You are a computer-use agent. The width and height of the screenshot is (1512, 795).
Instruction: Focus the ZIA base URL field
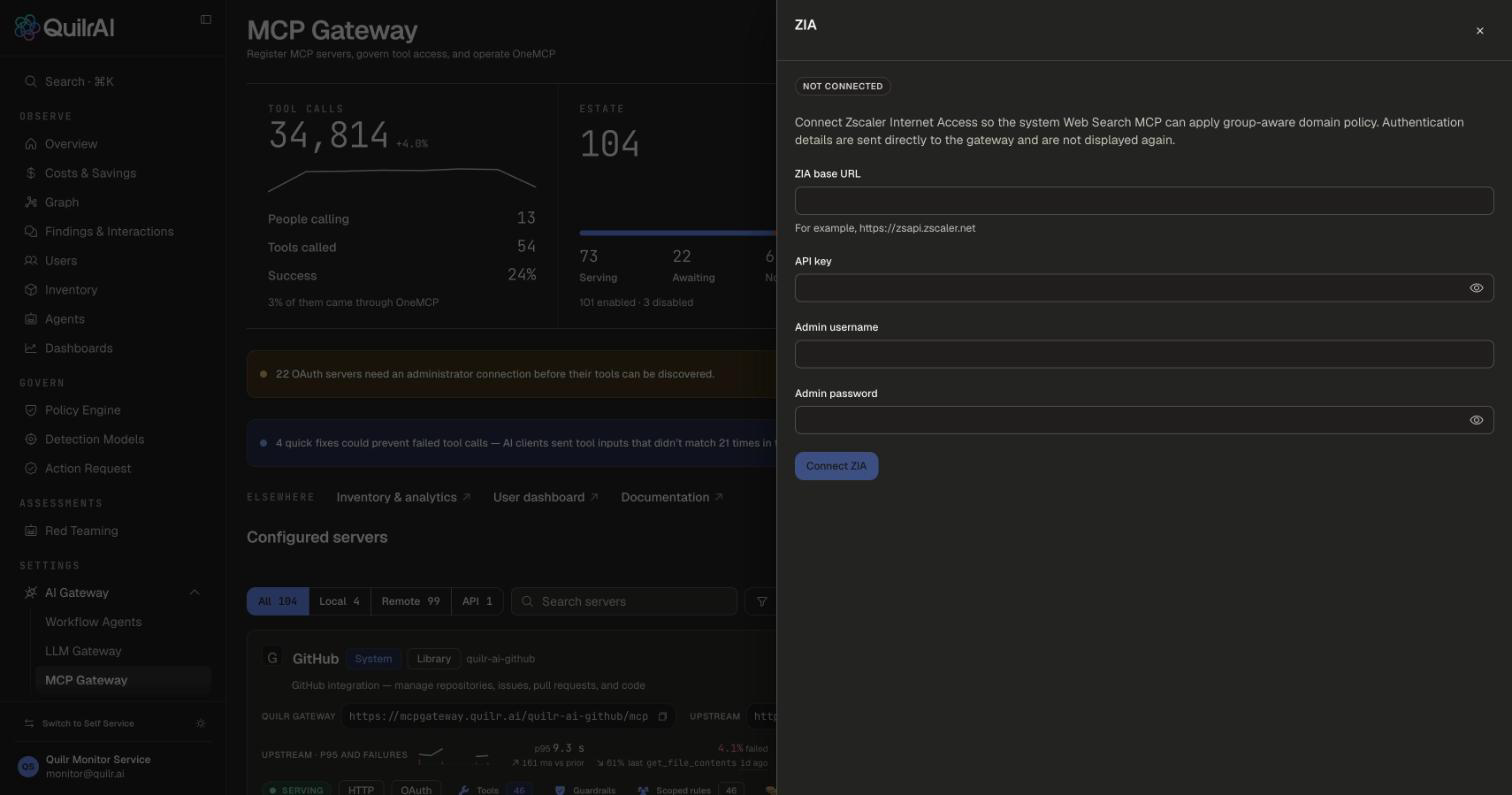click(x=1144, y=201)
